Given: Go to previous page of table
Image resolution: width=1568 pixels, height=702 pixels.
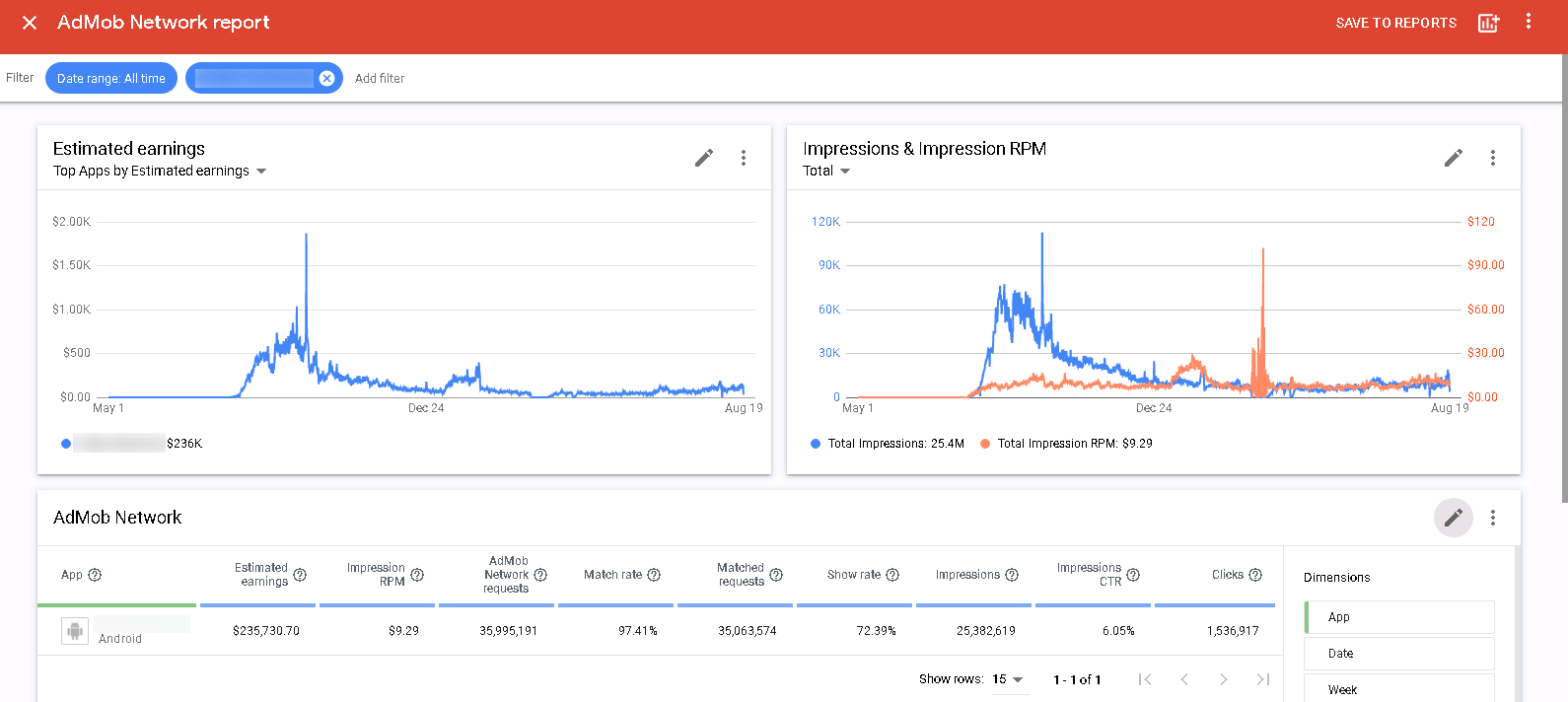Looking at the screenshot, I should [1184, 679].
